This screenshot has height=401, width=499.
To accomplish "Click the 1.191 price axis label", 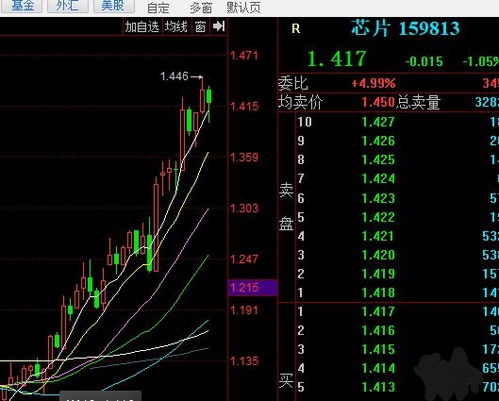I will pos(244,310).
